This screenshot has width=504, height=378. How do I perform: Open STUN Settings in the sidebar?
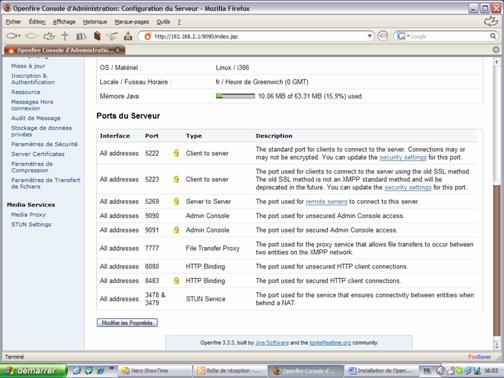point(31,224)
